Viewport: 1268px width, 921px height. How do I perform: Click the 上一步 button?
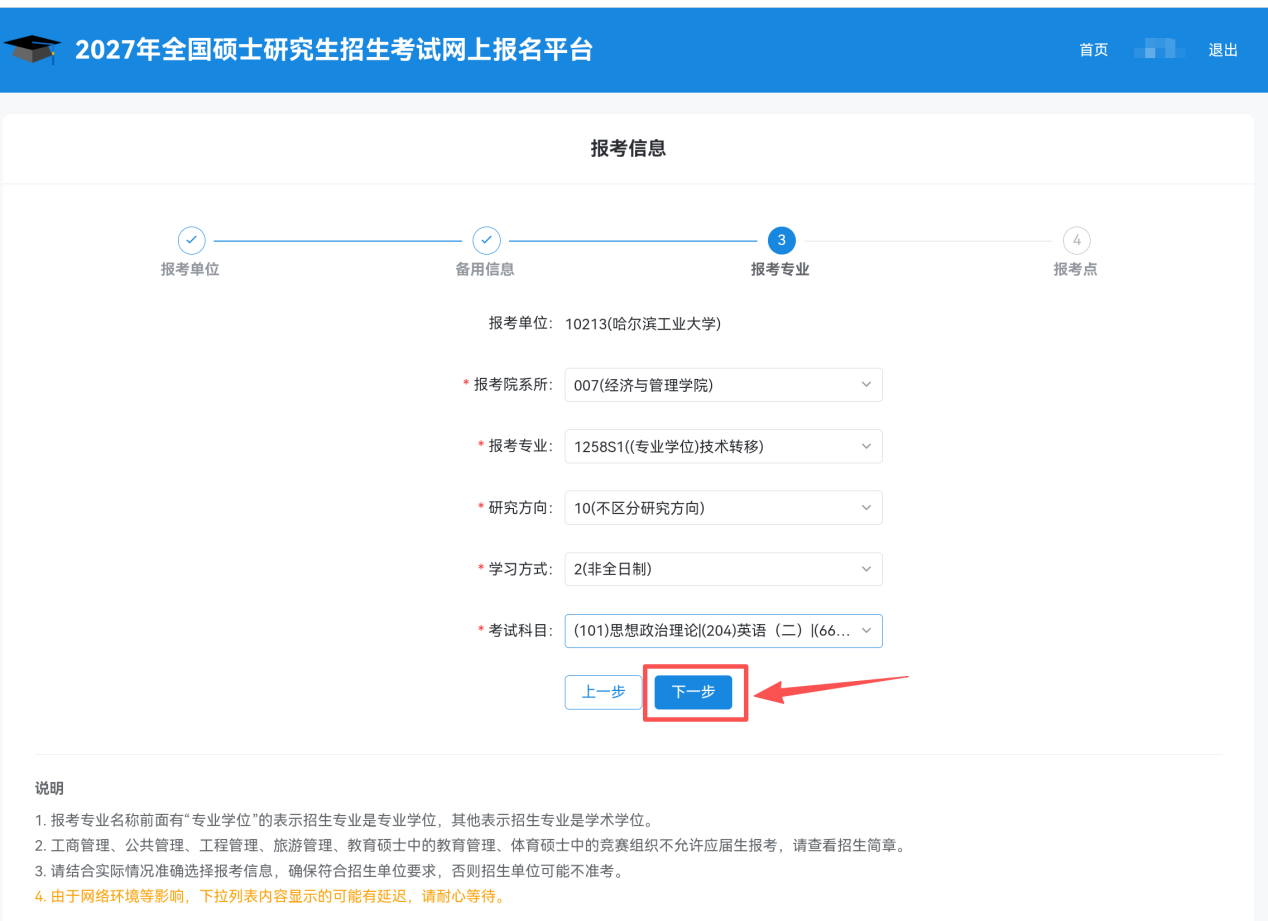(x=603, y=692)
